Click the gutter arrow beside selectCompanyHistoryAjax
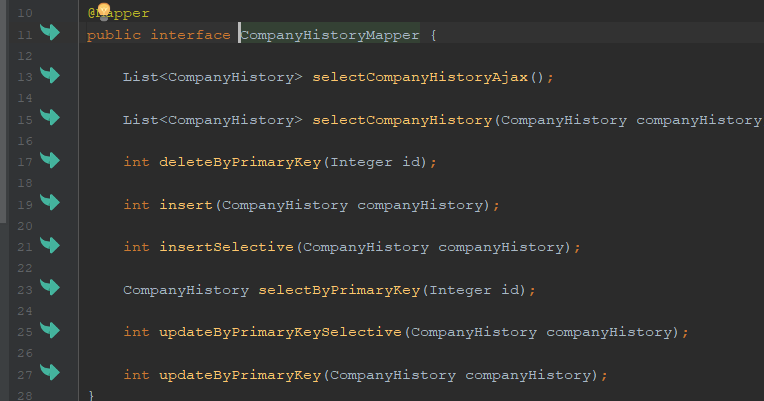Image resolution: width=764 pixels, height=401 pixels. 50,75
